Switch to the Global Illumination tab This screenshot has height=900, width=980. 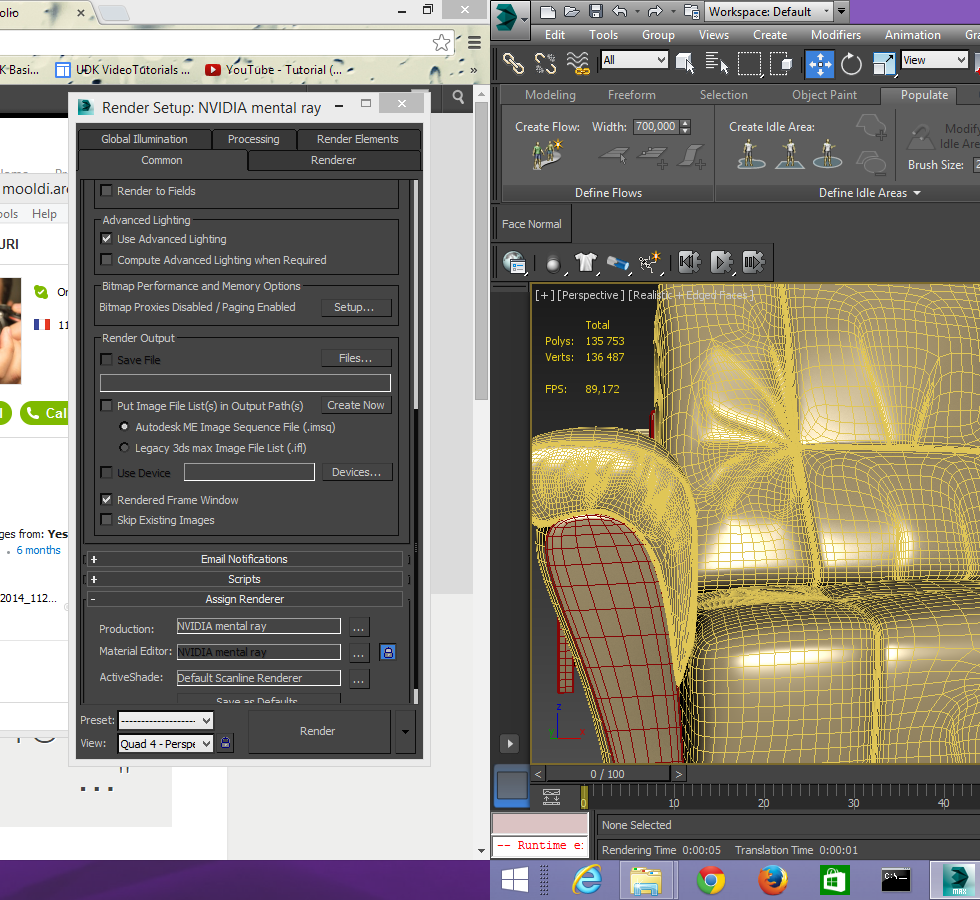pos(144,139)
